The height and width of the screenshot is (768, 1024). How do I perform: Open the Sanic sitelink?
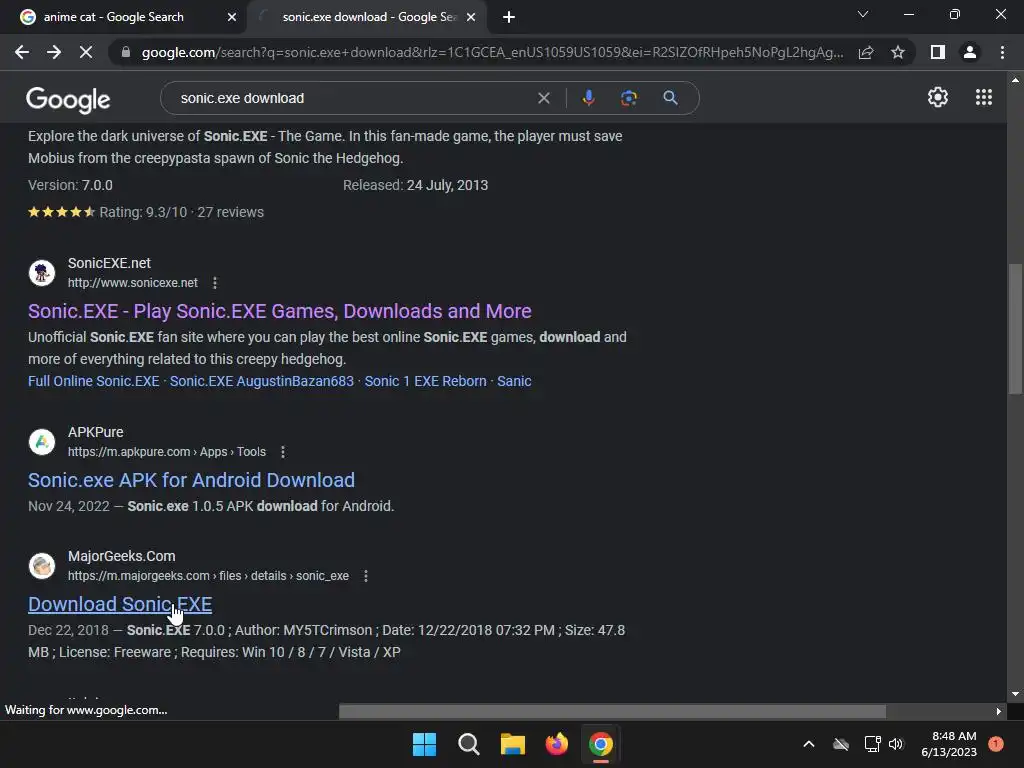514,381
